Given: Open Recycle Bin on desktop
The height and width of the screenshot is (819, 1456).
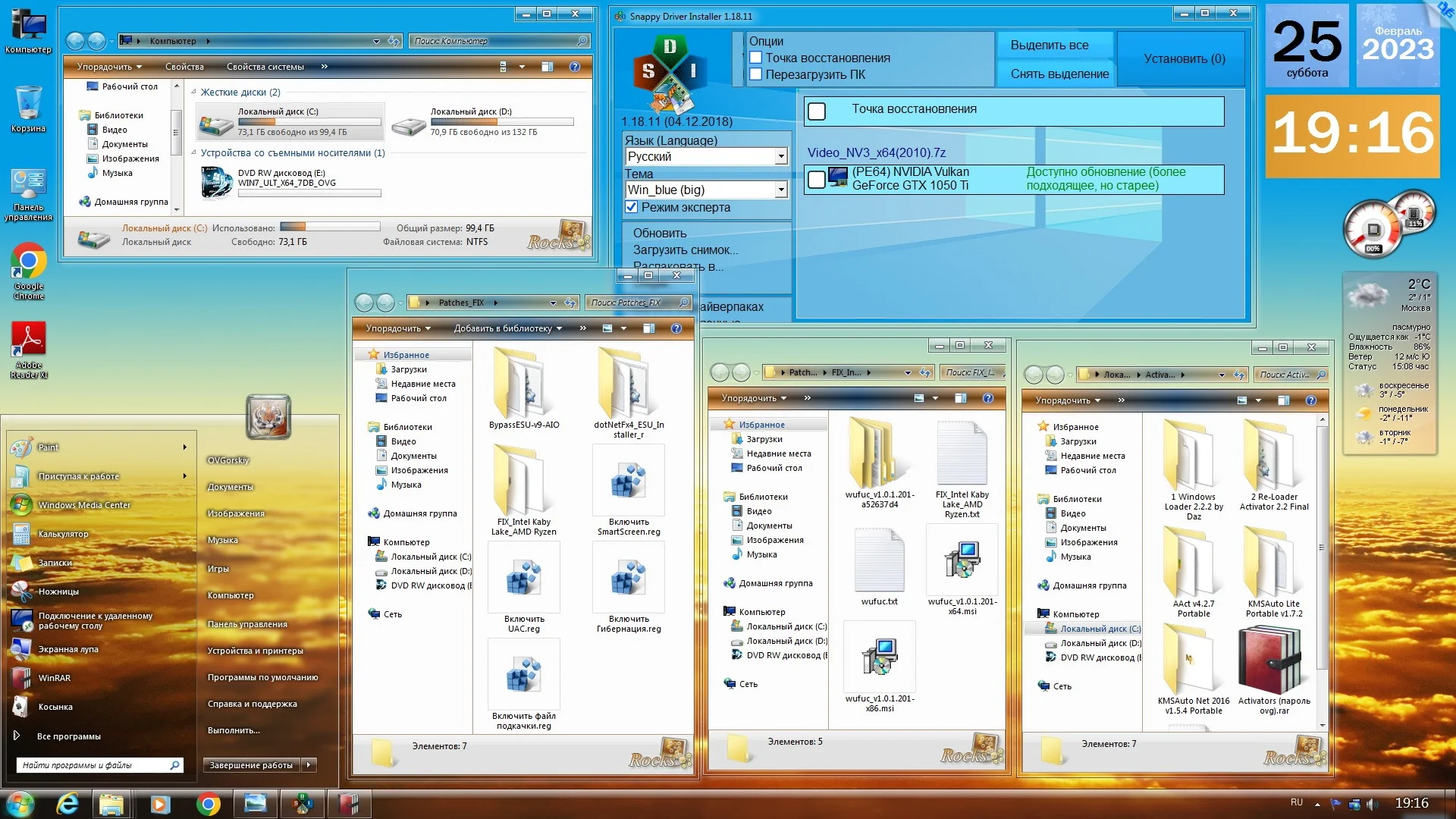Looking at the screenshot, I should (28, 103).
